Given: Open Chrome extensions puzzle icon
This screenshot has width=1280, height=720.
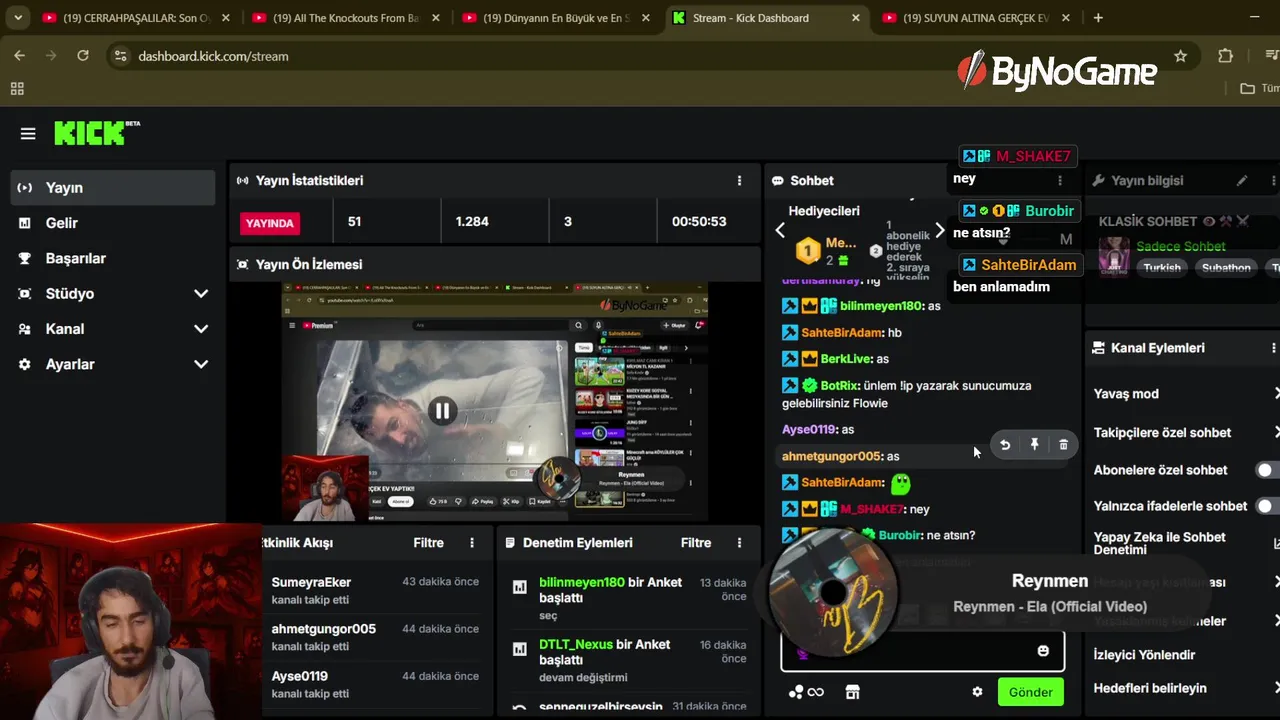Looking at the screenshot, I should pyautogui.click(x=1226, y=56).
